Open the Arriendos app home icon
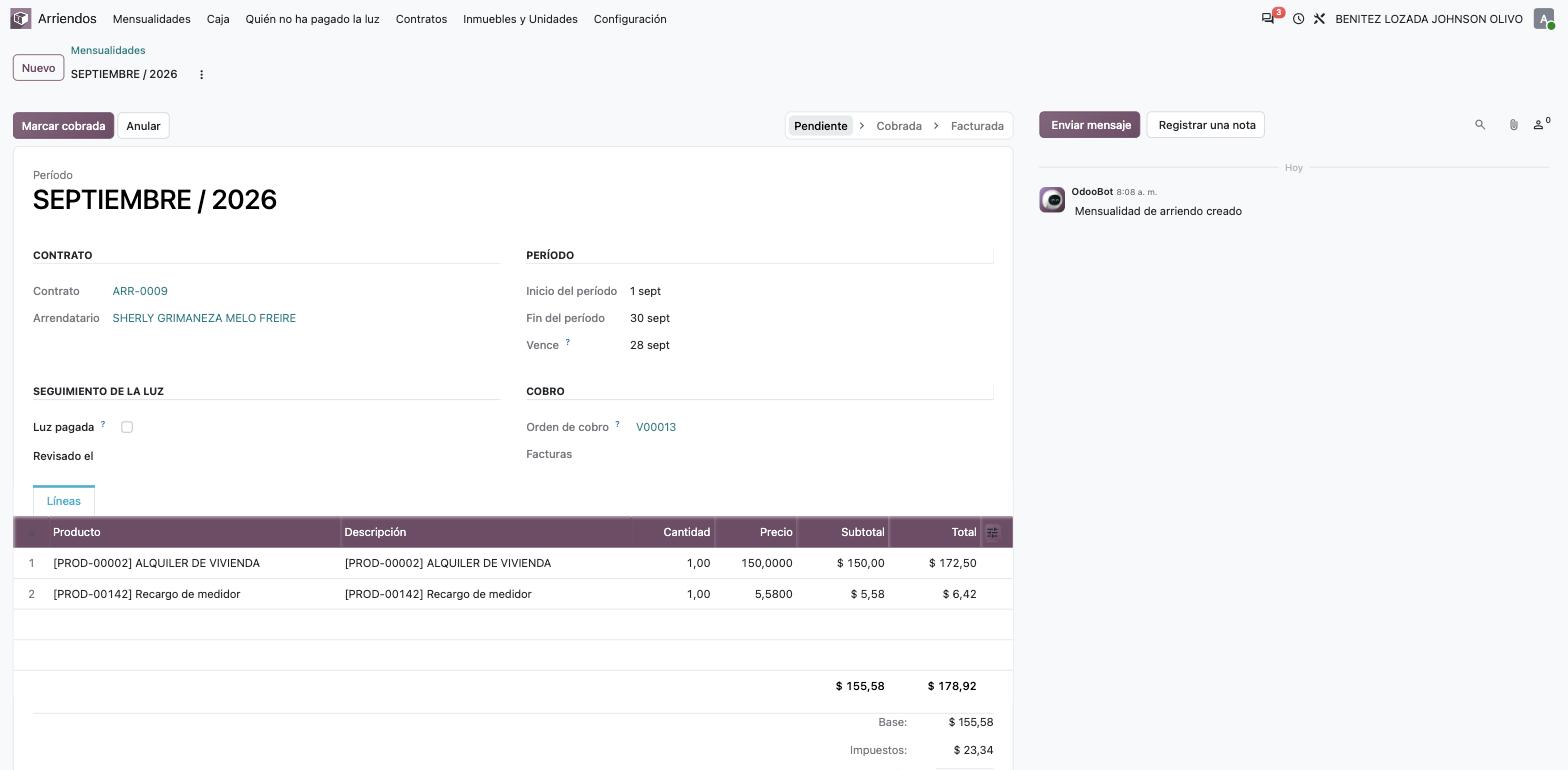This screenshot has width=1568, height=770. pyautogui.click(x=21, y=19)
